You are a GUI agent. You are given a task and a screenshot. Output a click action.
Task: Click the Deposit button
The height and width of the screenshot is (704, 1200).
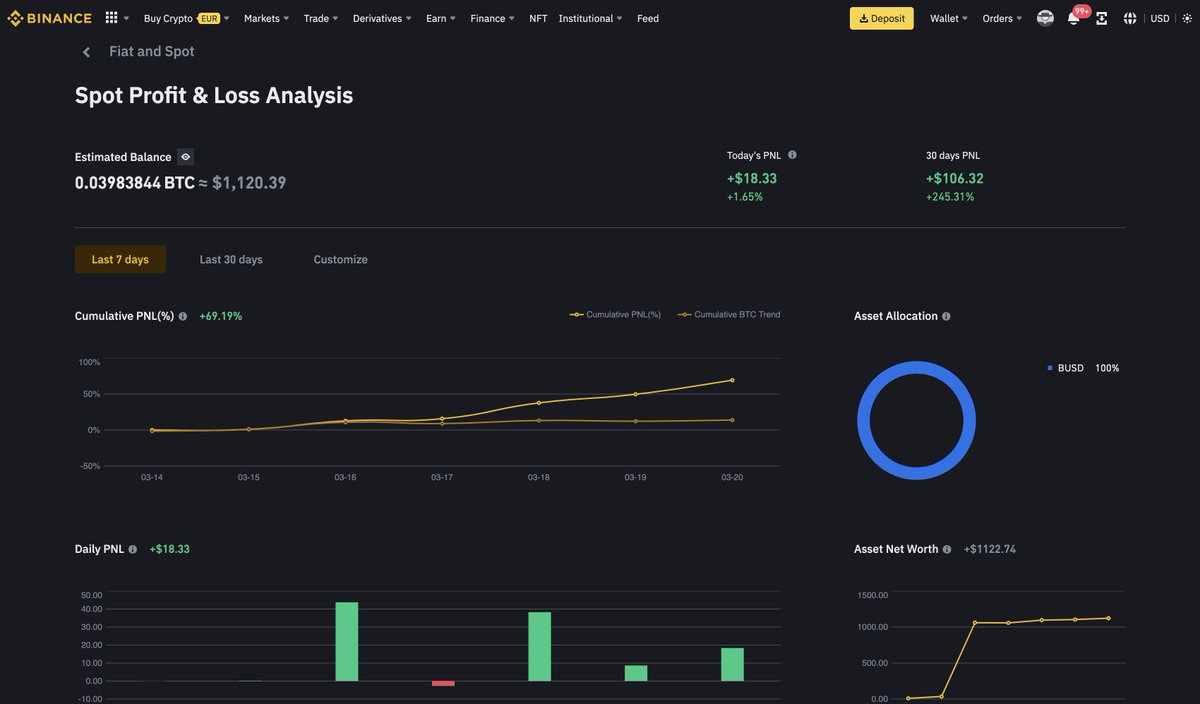[x=882, y=18]
